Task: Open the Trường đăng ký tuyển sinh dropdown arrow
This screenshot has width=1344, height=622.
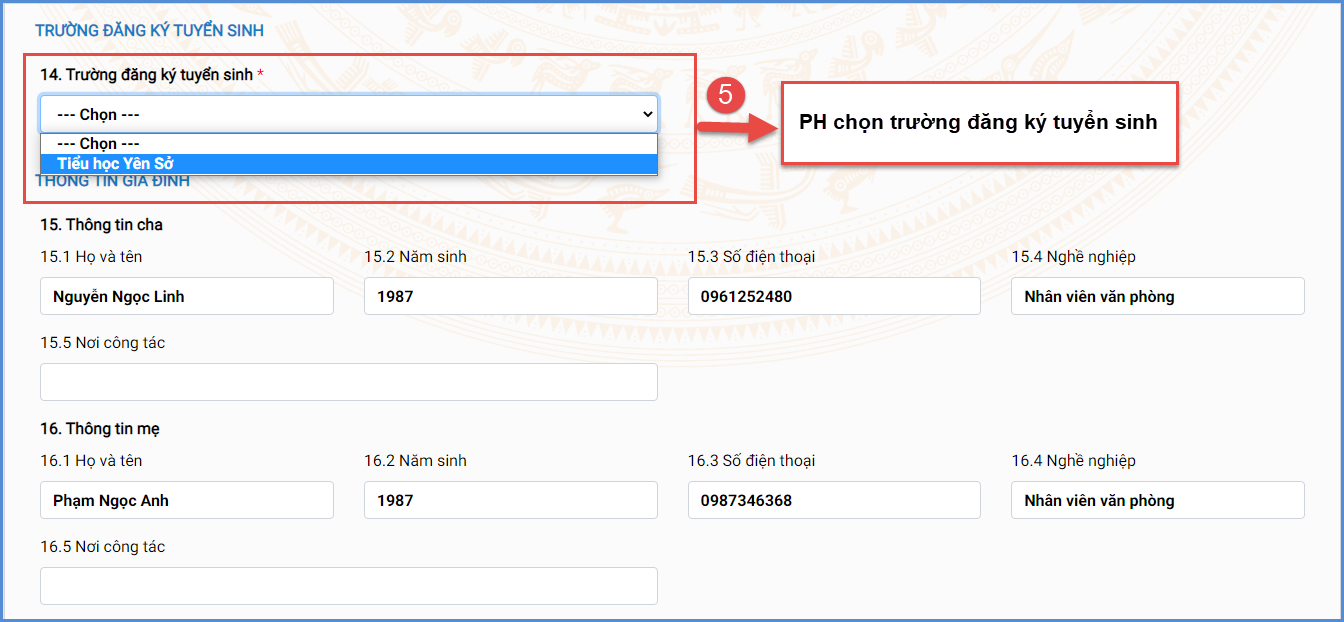Action: 646,115
